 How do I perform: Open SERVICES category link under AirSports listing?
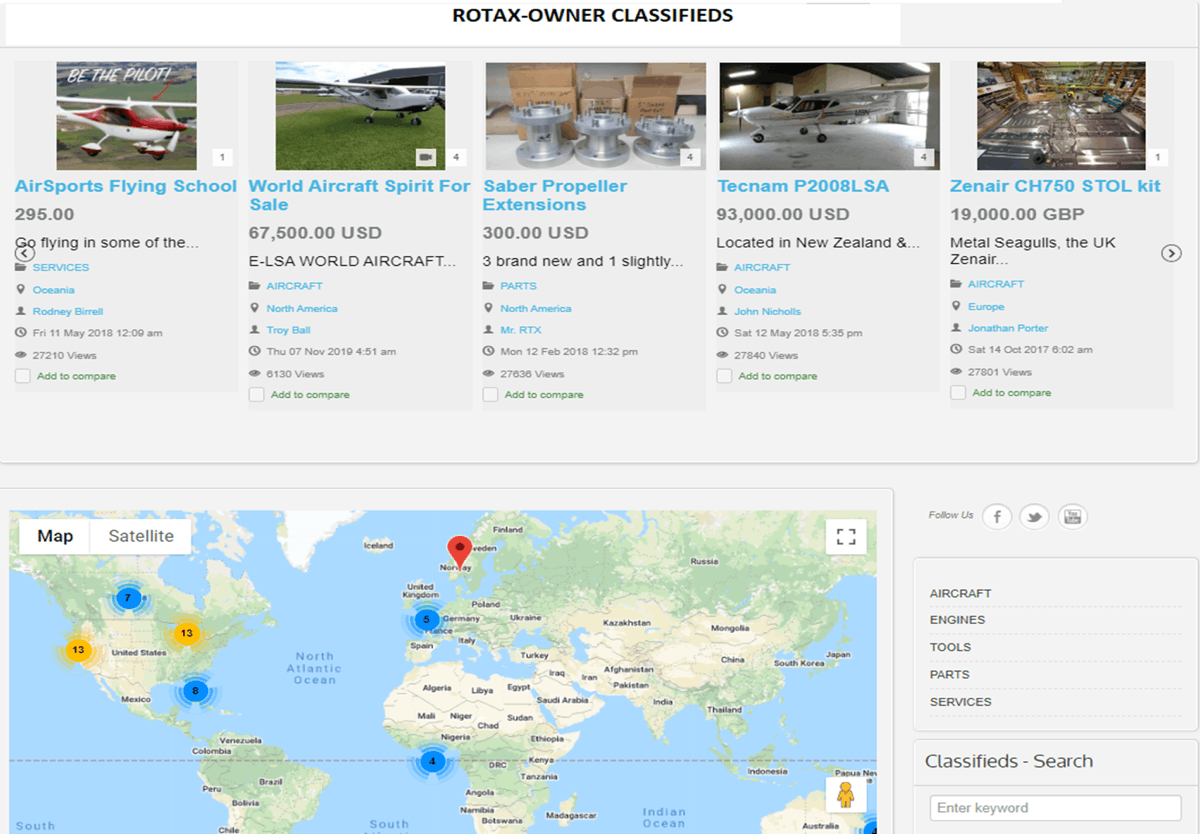click(x=61, y=267)
